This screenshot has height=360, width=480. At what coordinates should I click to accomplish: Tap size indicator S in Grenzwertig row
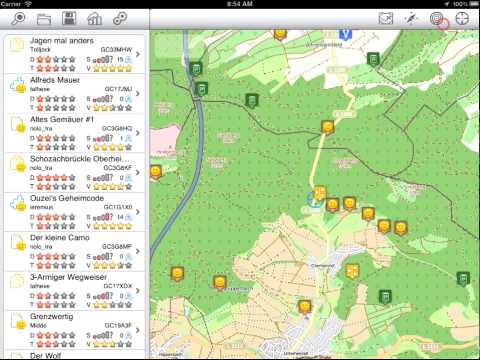click(x=103, y=335)
